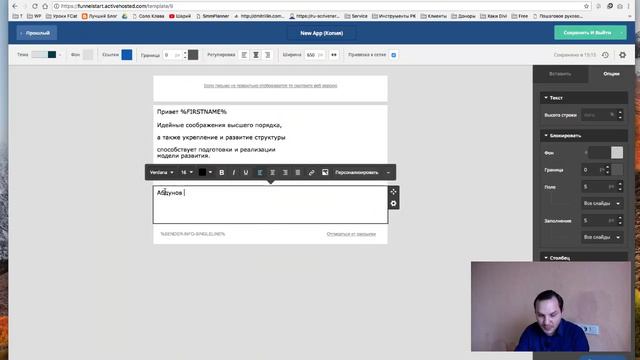
Task: Insert image via floating toolbar icon
Action: pos(325,172)
